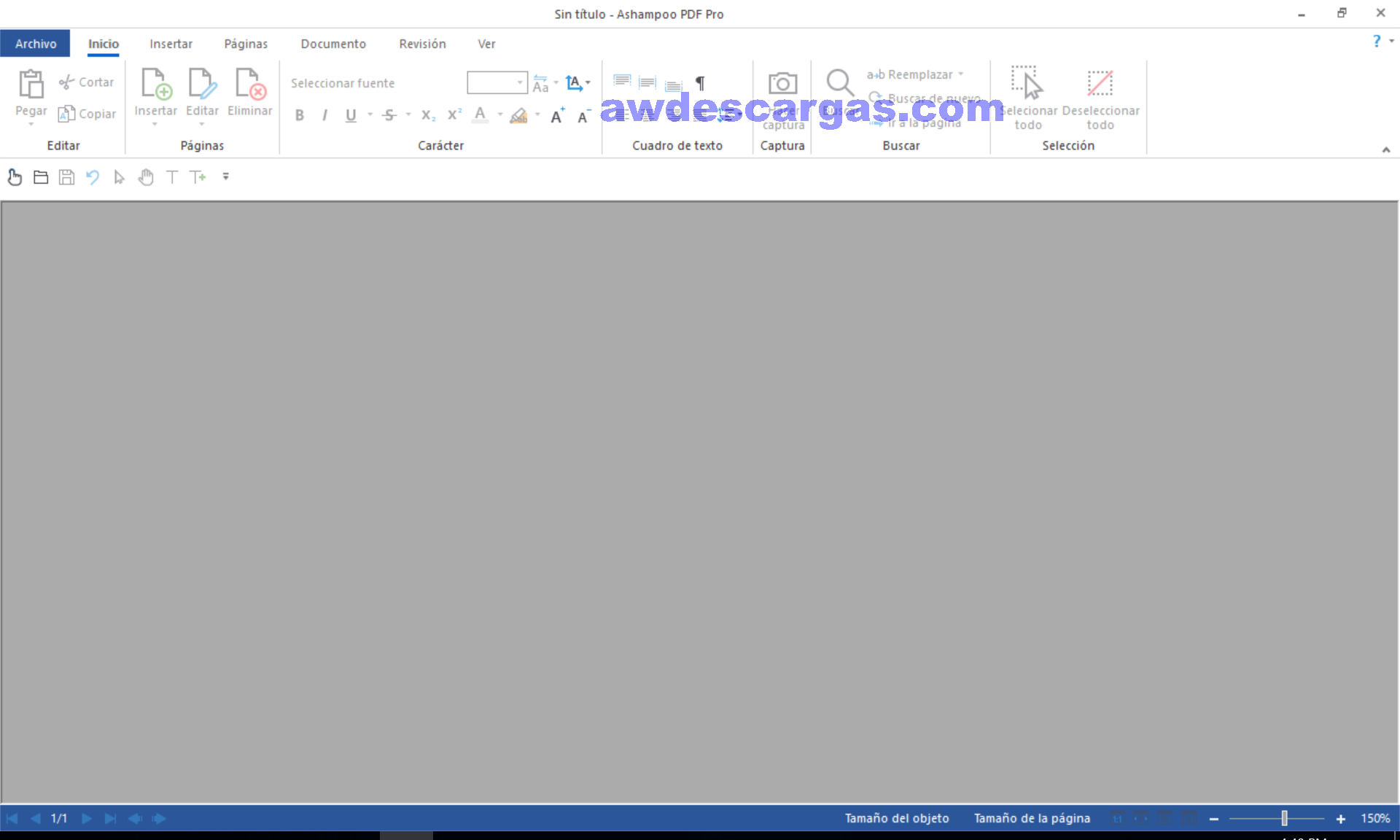The width and height of the screenshot is (1400, 840).
Task: Toggle paragraph marks (¶) display
Action: pyautogui.click(x=700, y=83)
